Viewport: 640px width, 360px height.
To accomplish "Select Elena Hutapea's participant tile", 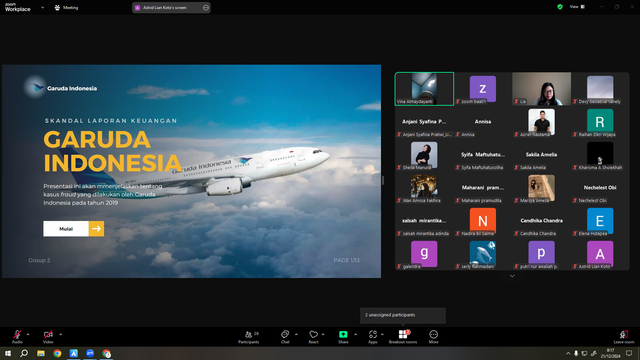I will 600,221.
